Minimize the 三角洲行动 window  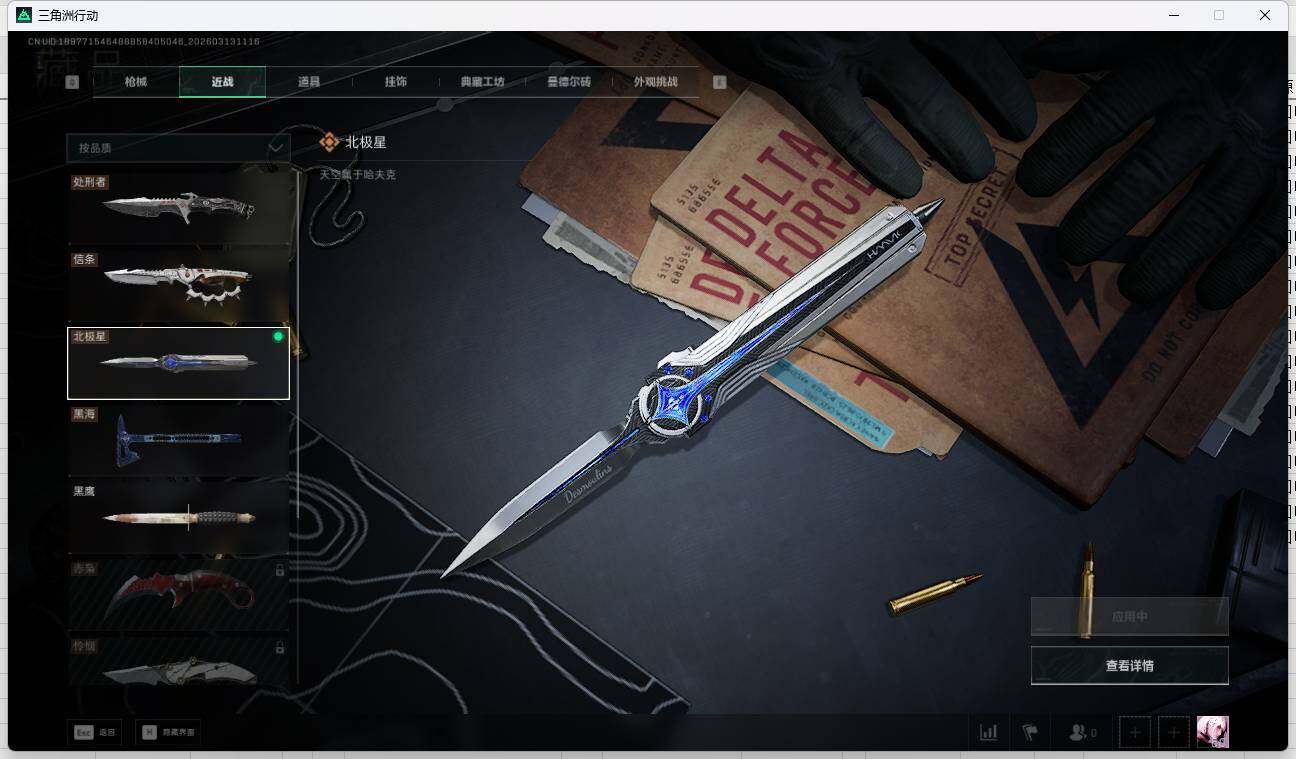click(x=1172, y=15)
